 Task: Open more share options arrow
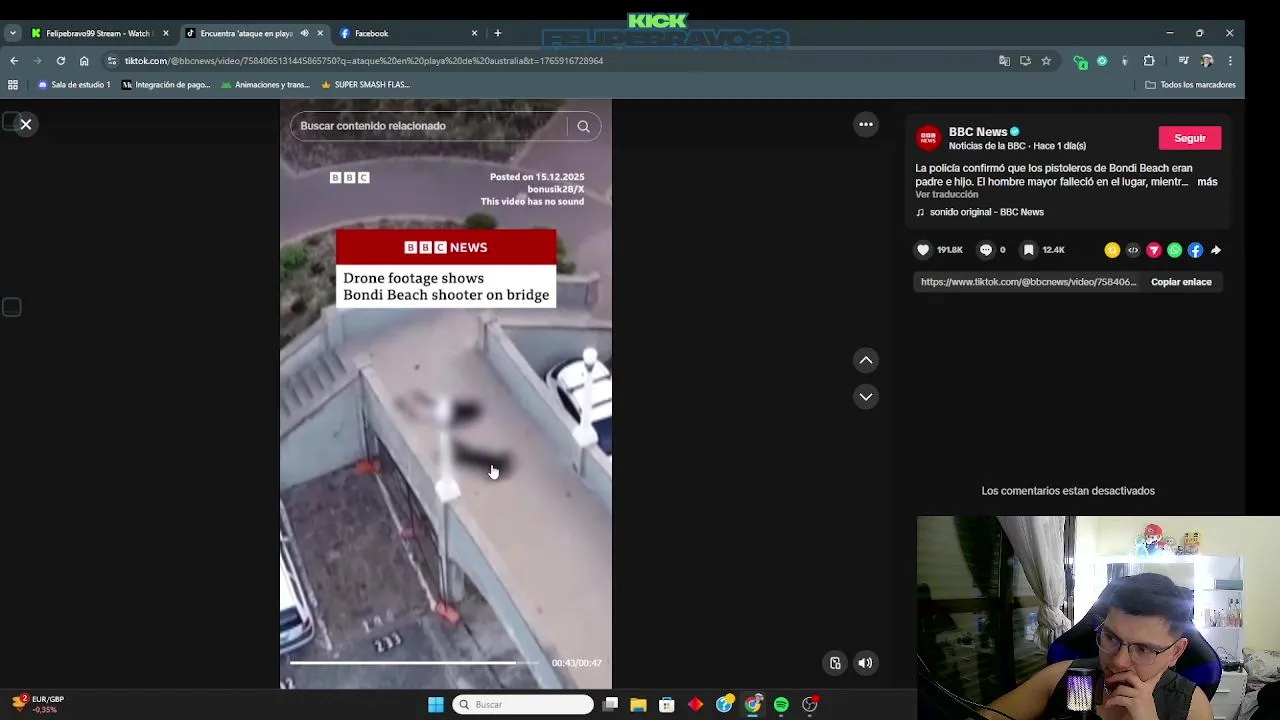[x=1216, y=250]
